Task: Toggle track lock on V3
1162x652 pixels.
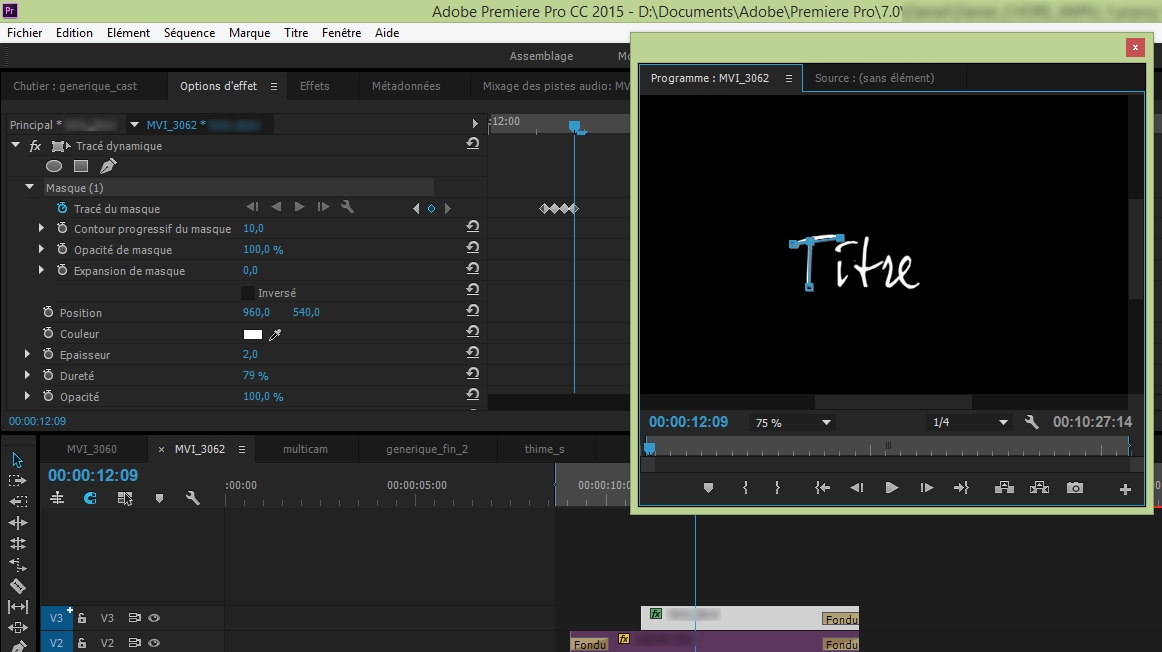Action: (x=82, y=618)
